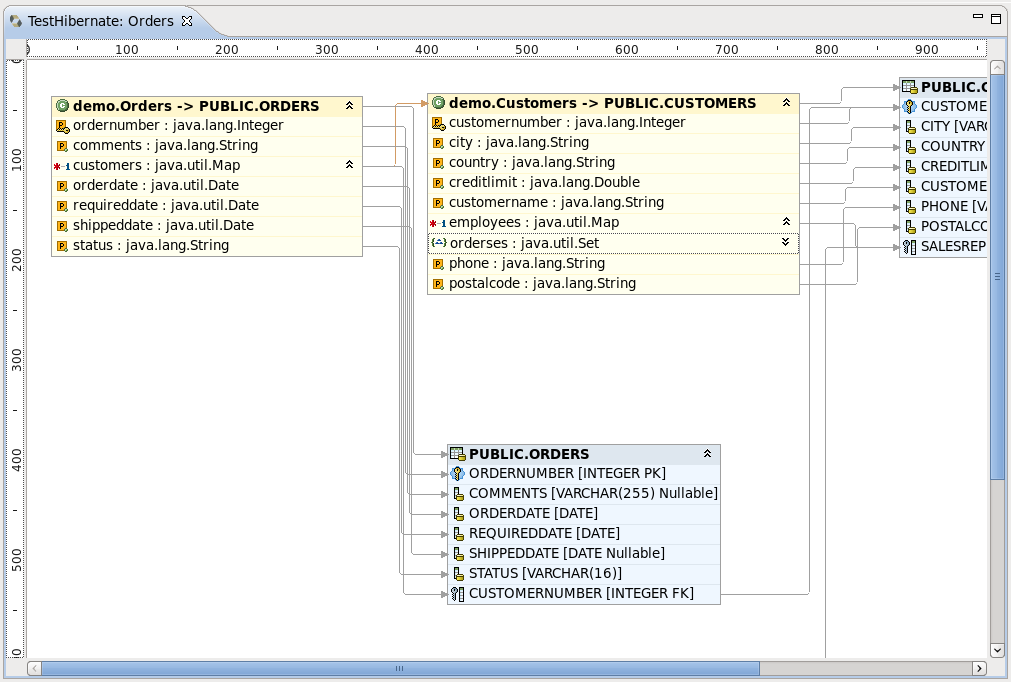This screenshot has height=682, width=1011.
Task: Click the vertical scrollbar down arrow
Action: pos(996,650)
